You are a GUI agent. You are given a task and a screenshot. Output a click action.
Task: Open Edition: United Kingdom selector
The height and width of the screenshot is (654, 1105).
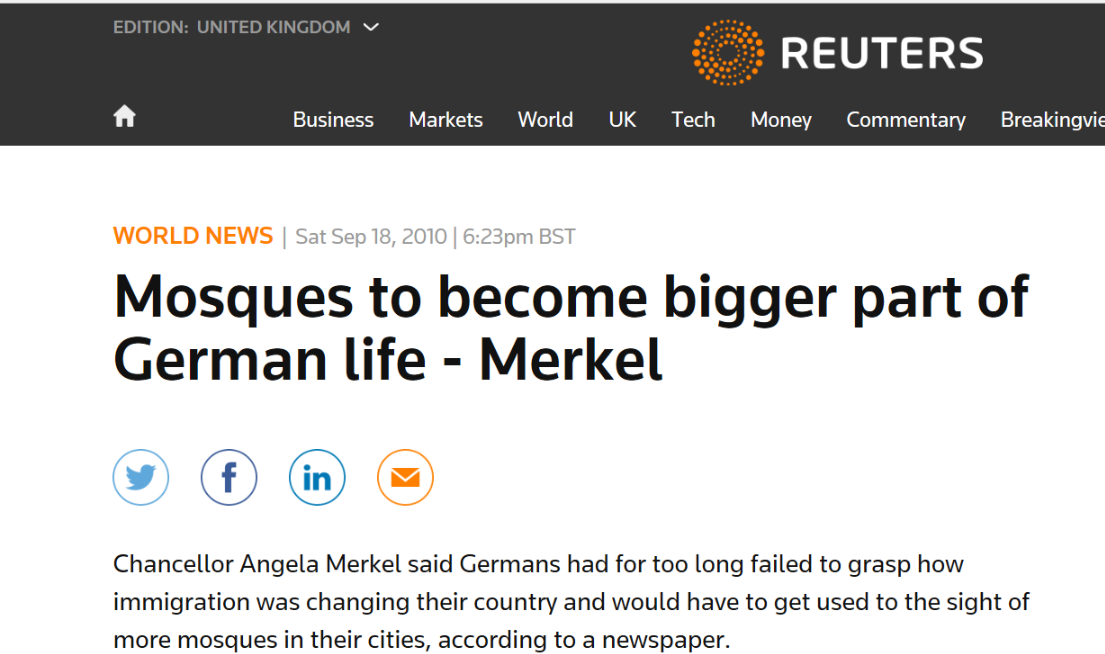246,27
